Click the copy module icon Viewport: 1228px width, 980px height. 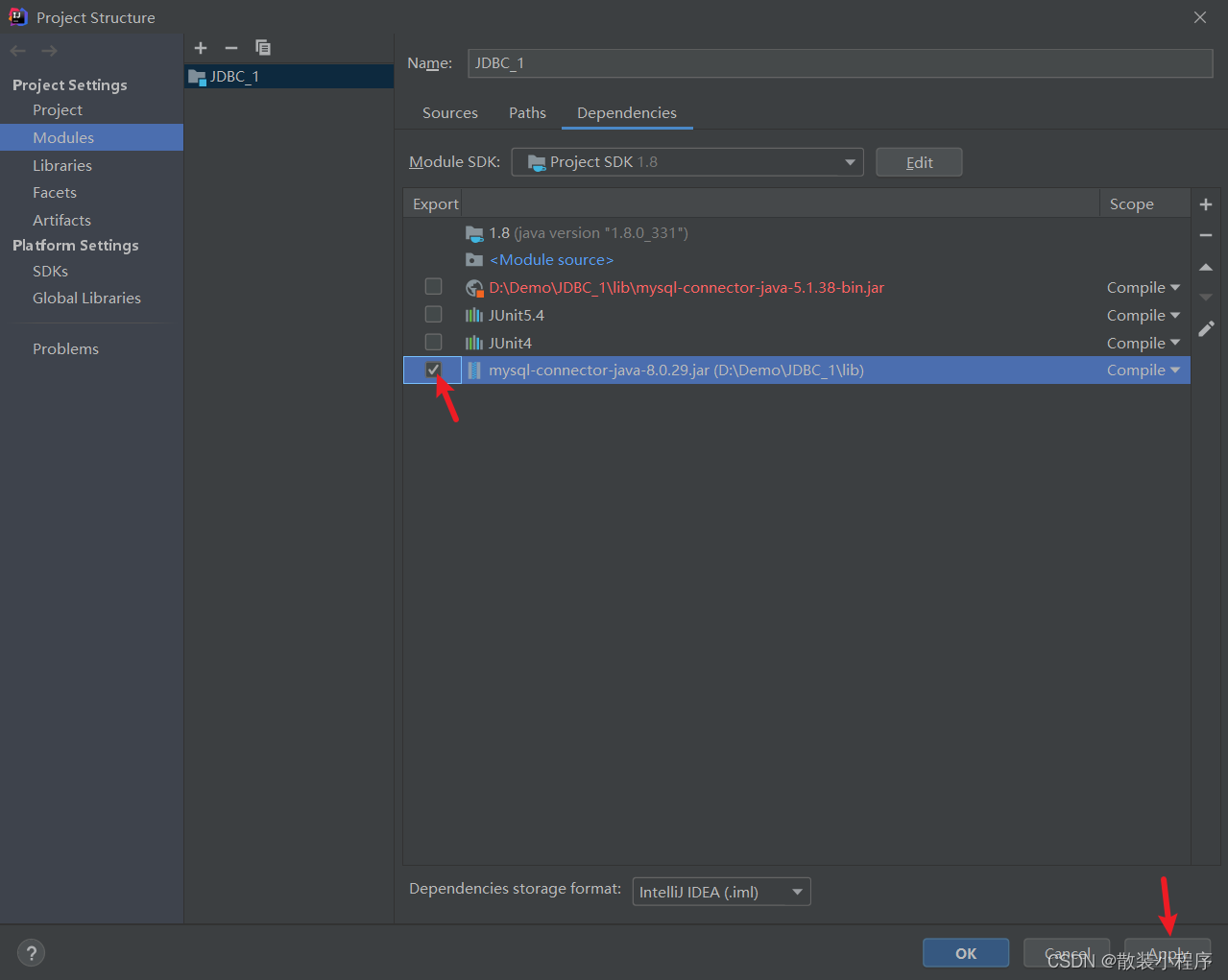(262, 48)
